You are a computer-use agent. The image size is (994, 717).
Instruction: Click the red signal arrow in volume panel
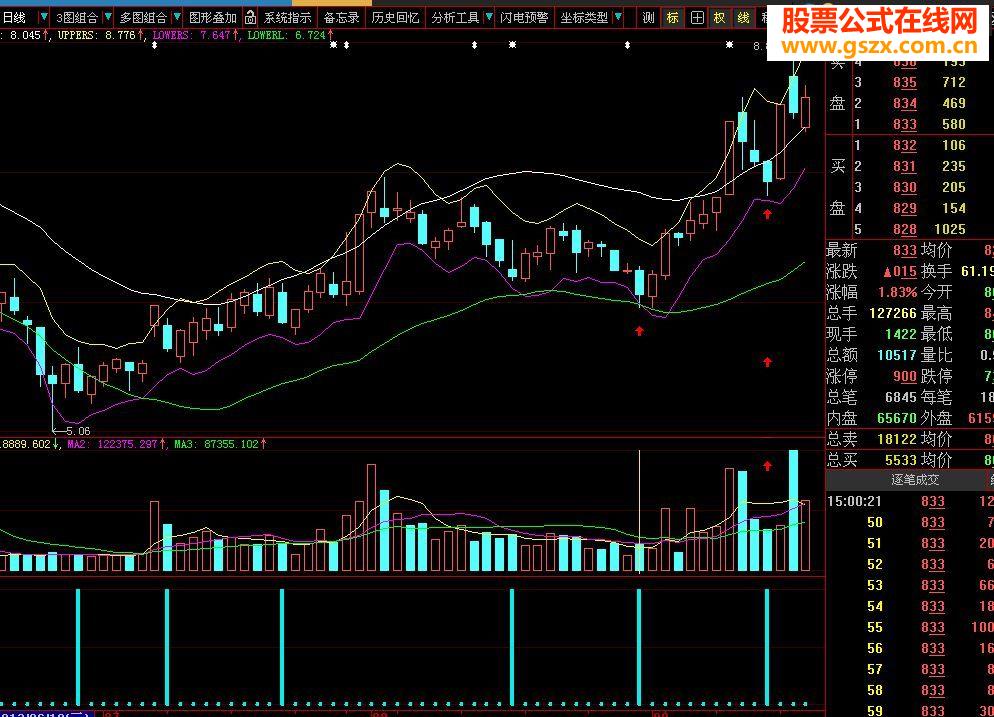click(x=767, y=466)
